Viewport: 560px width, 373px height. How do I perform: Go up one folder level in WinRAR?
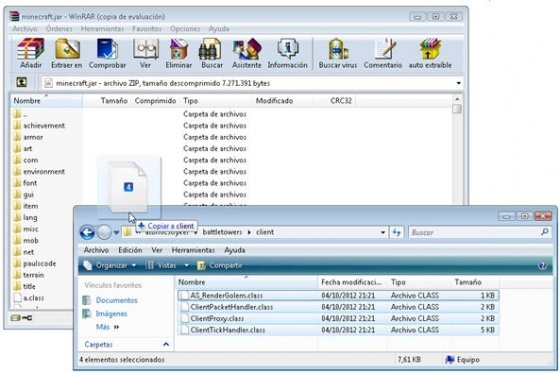22,83
